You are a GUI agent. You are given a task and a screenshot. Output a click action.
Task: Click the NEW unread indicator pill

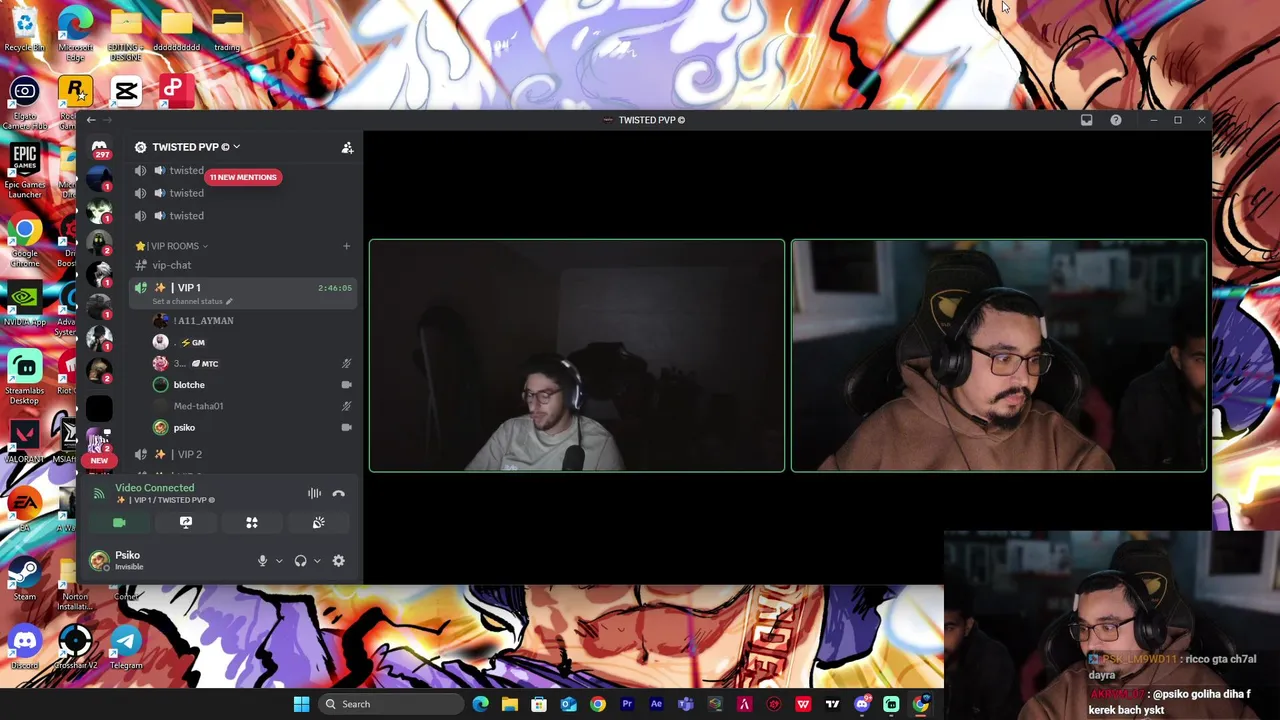99,461
